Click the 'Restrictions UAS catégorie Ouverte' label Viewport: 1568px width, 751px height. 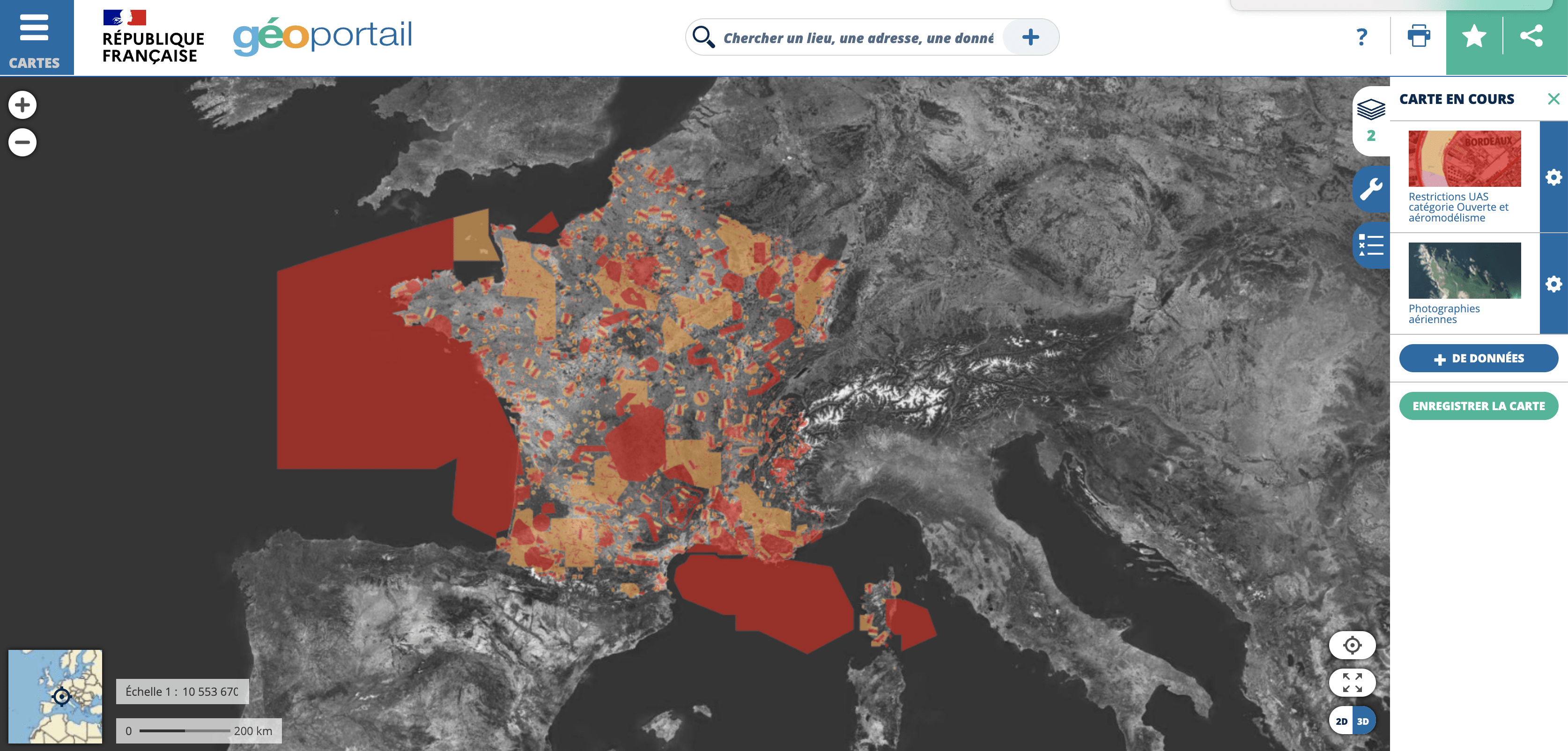1458,207
